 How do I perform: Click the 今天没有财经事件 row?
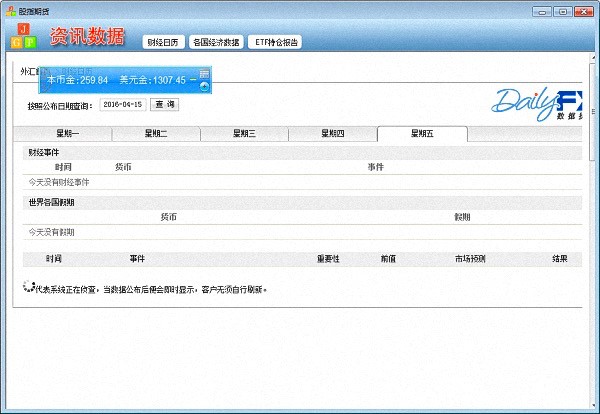[x=302, y=182]
